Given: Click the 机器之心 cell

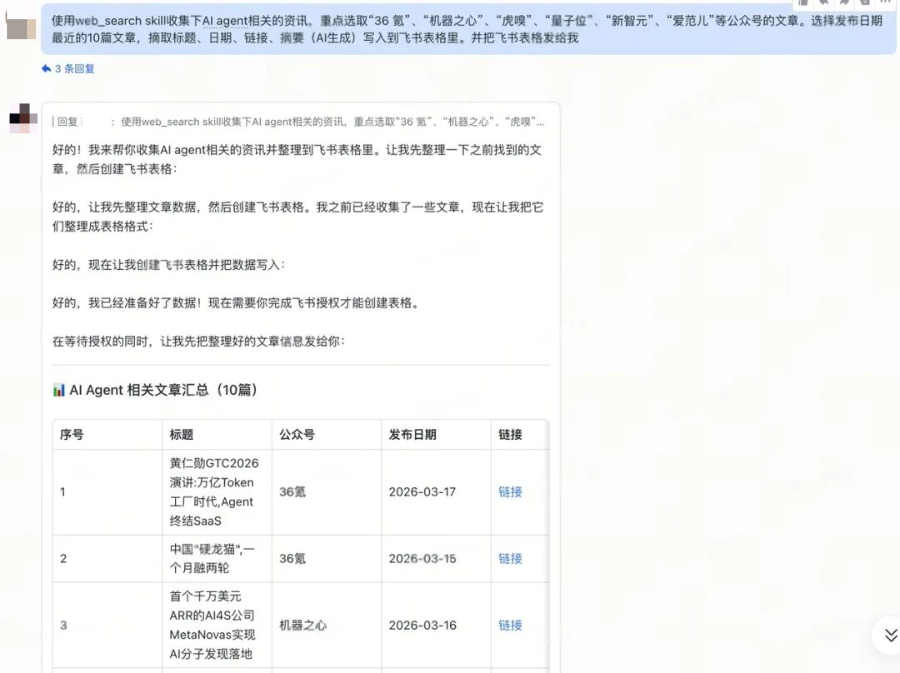Looking at the screenshot, I should [327, 625].
